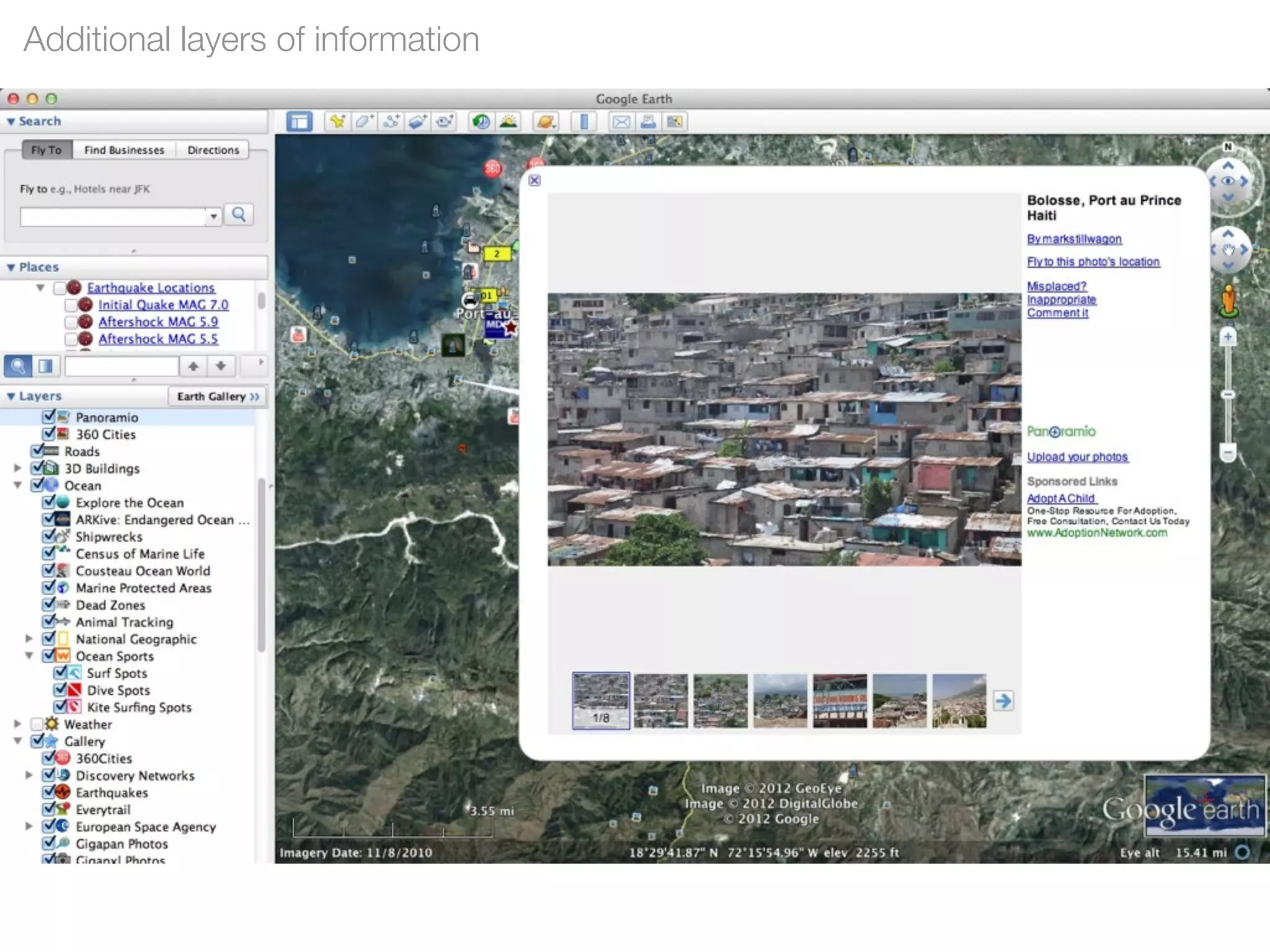Select the Add Polygon tool
The height and width of the screenshot is (952, 1270).
pos(363,121)
